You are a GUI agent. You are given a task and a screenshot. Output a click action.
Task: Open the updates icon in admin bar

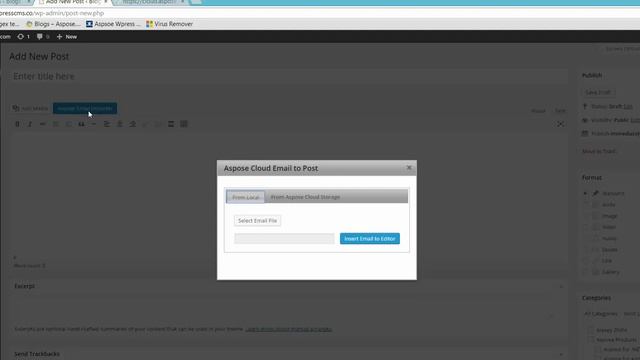pyautogui.click(x=23, y=37)
